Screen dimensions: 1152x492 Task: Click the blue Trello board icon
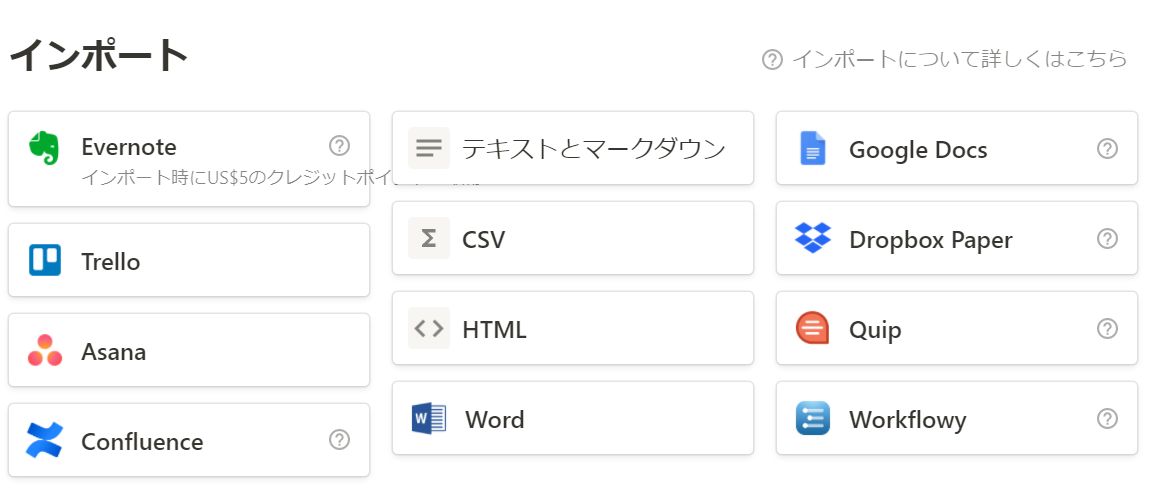pyautogui.click(x=45, y=260)
